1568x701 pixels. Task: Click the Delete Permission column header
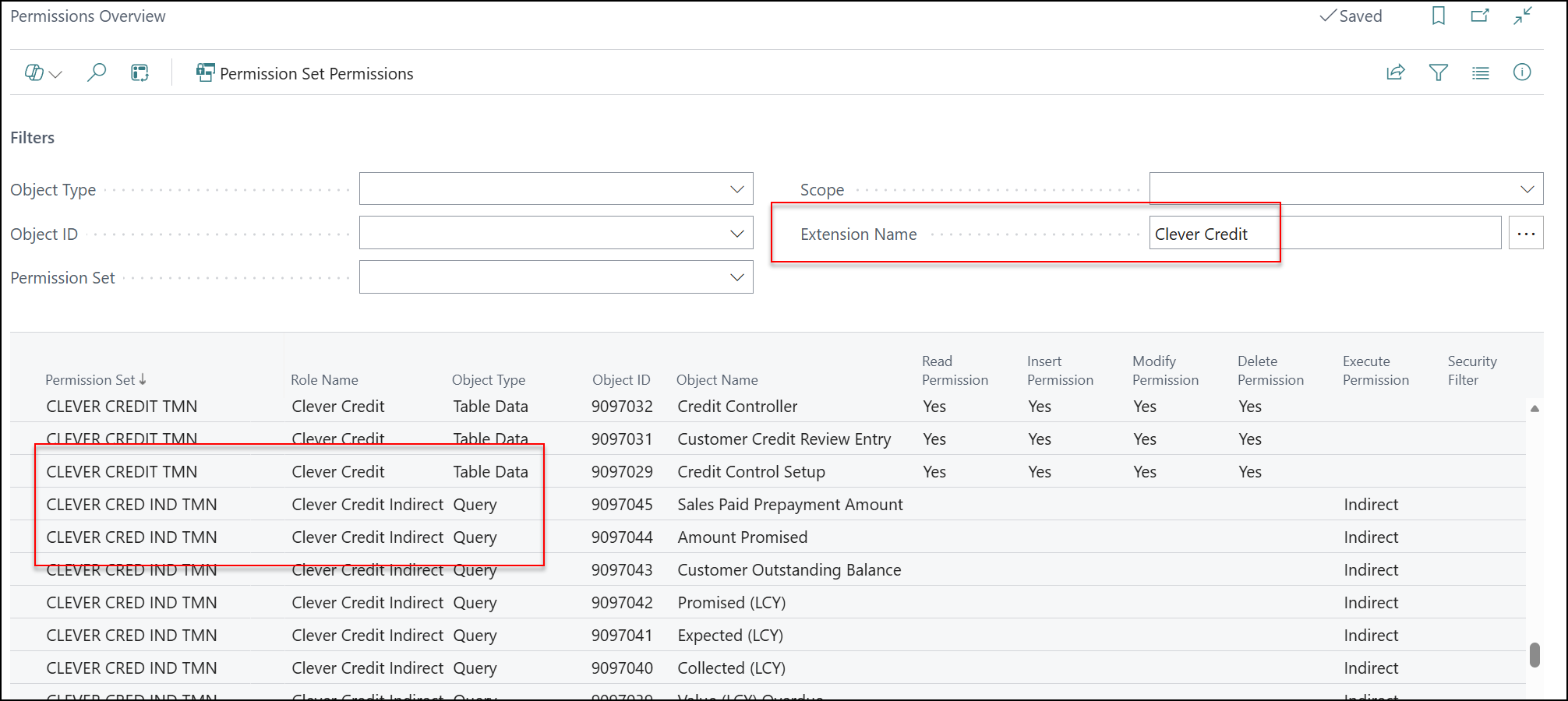point(1270,371)
